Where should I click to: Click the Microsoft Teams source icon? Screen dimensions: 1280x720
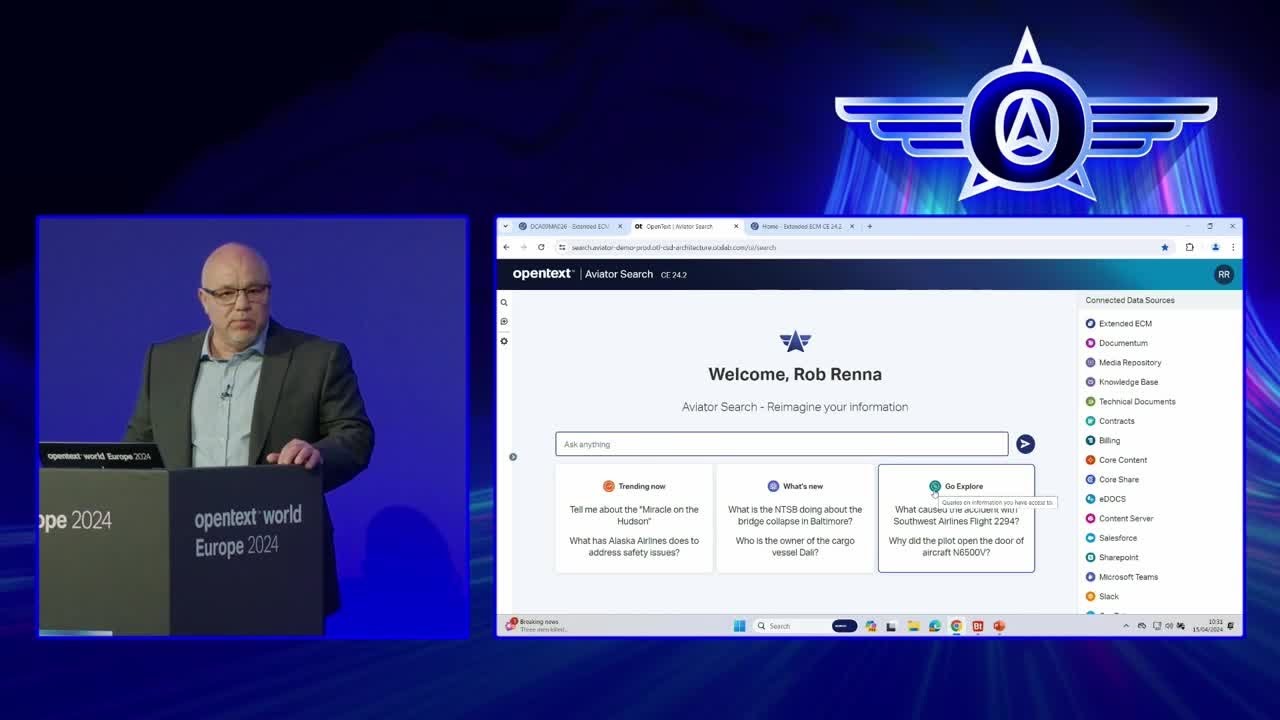(1090, 577)
